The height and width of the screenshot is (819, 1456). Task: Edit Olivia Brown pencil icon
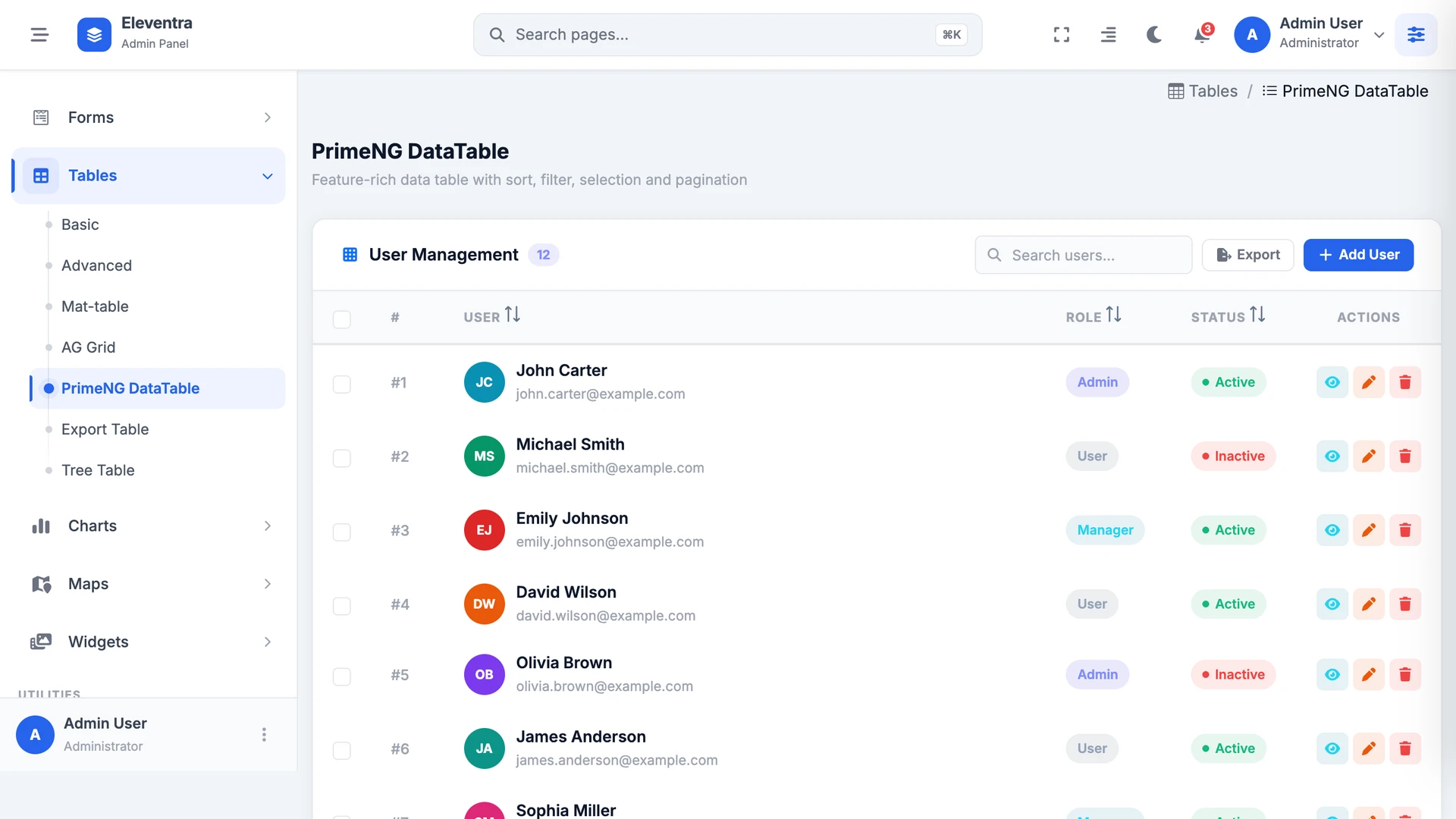[x=1369, y=675]
